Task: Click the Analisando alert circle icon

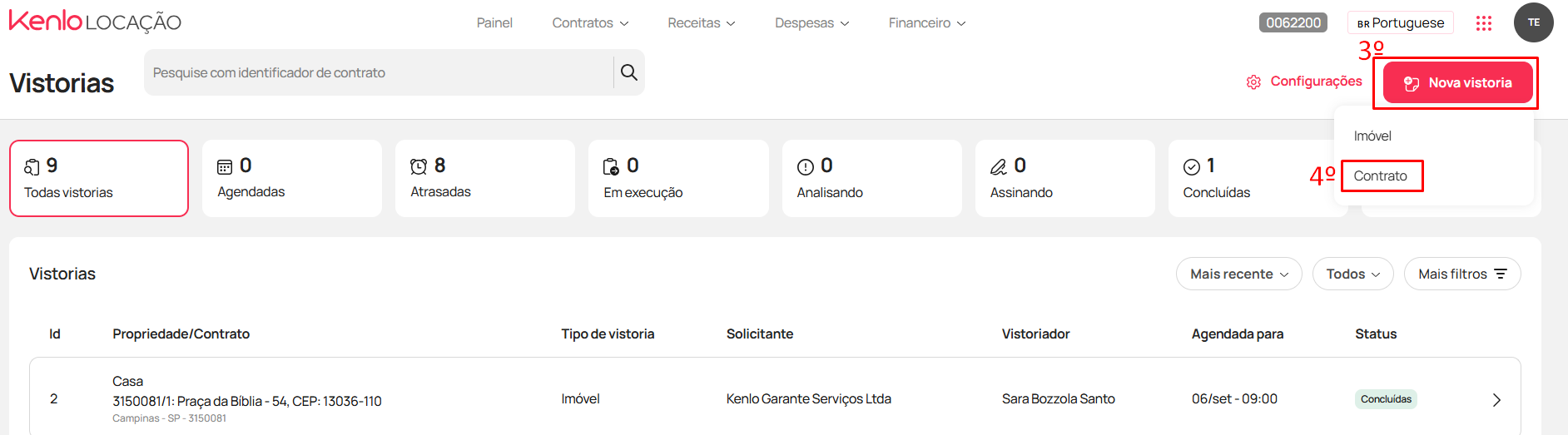Action: pos(806,167)
